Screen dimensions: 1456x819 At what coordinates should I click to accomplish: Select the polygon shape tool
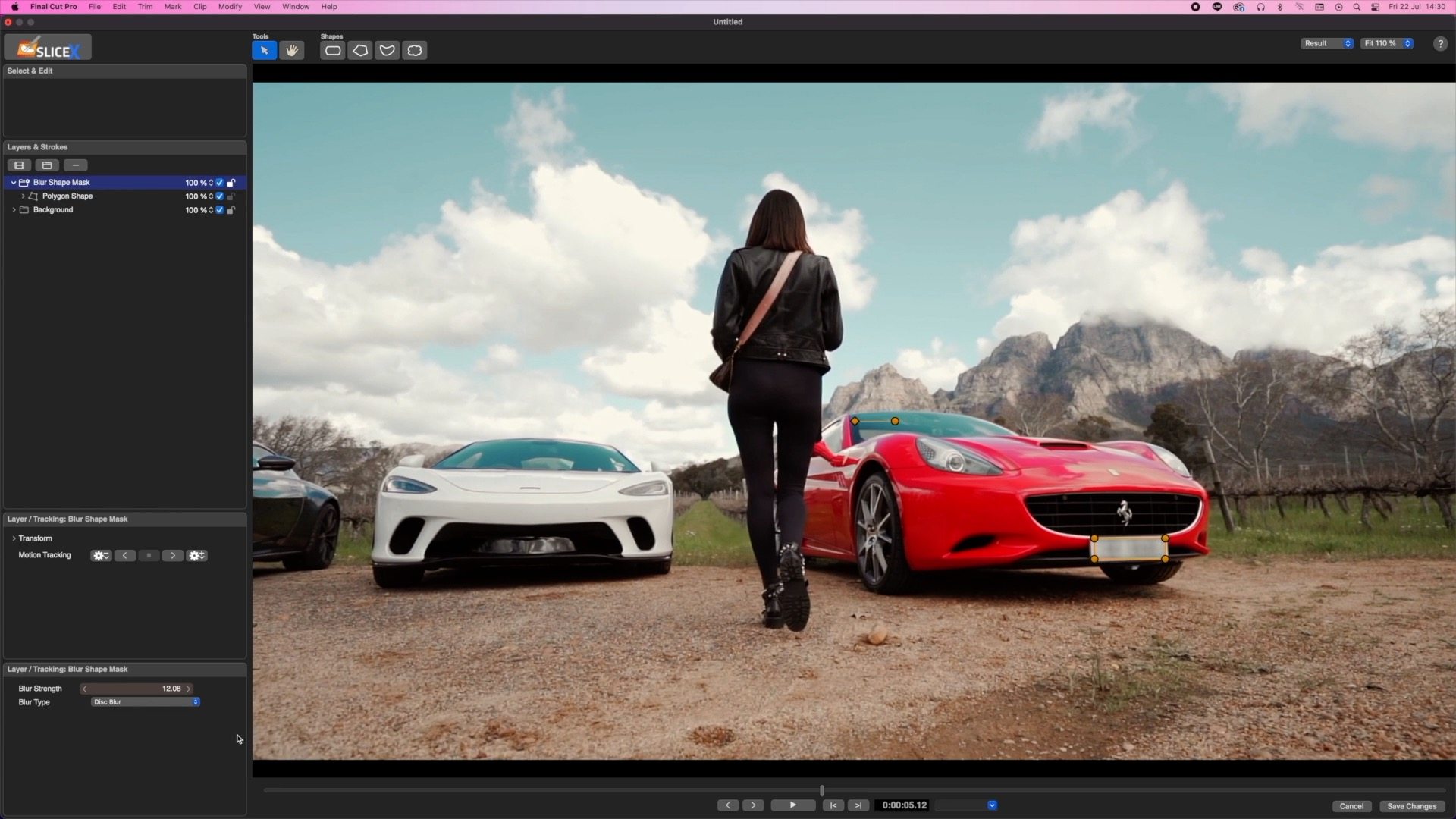click(360, 51)
